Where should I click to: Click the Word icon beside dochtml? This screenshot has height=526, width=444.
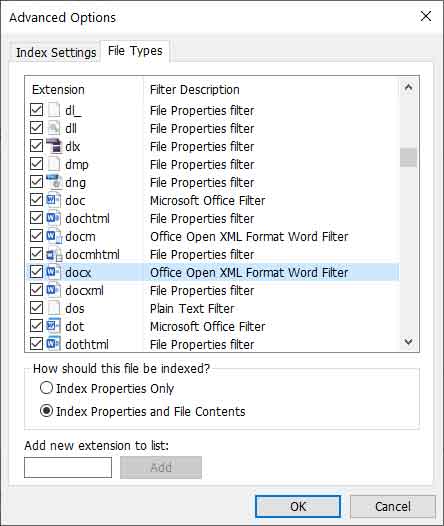(x=54, y=218)
